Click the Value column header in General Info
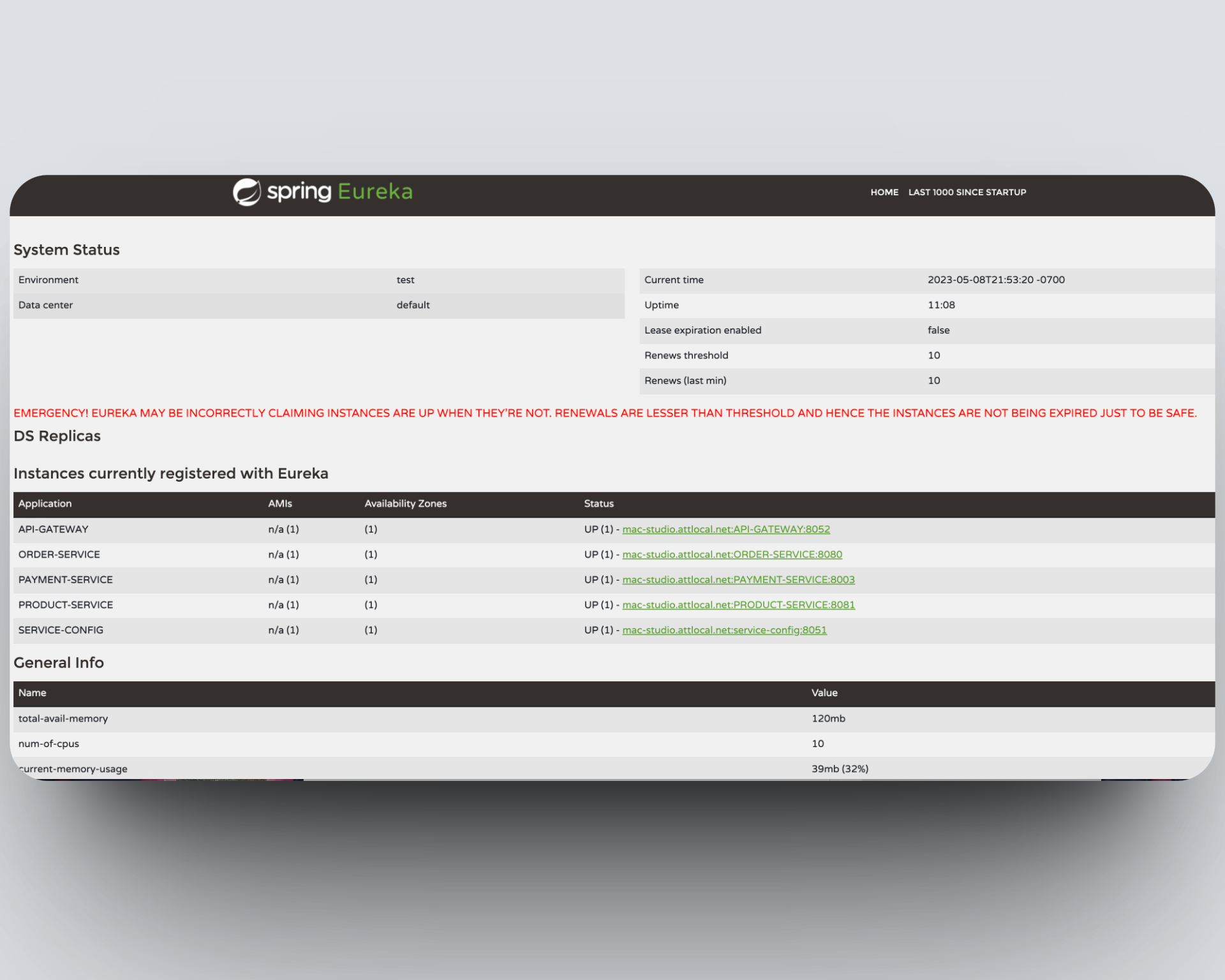This screenshot has width=1225, height=980. (824, 693)
